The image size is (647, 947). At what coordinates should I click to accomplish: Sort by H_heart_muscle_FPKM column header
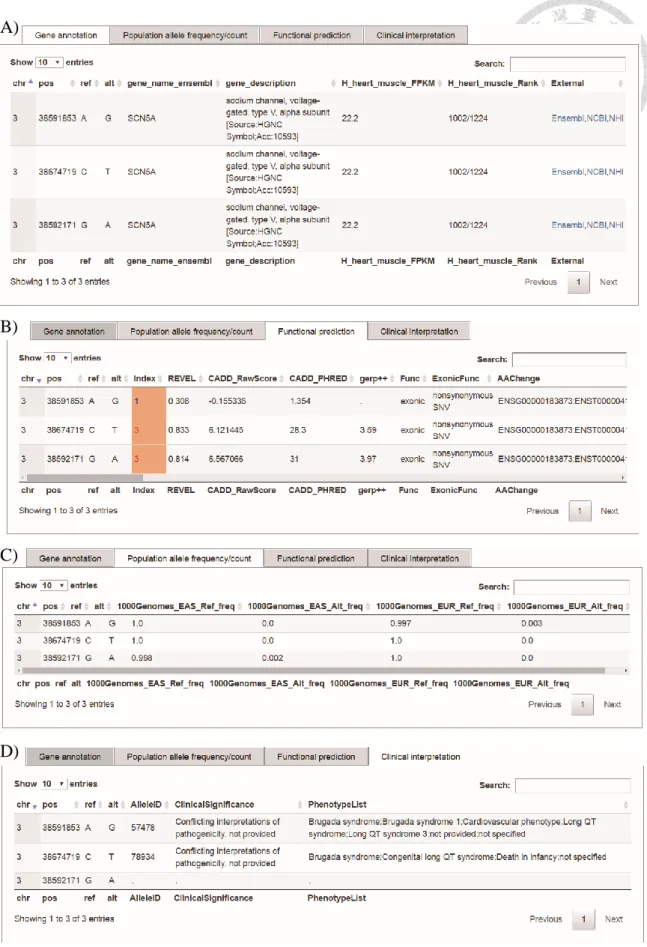(388, 83)
